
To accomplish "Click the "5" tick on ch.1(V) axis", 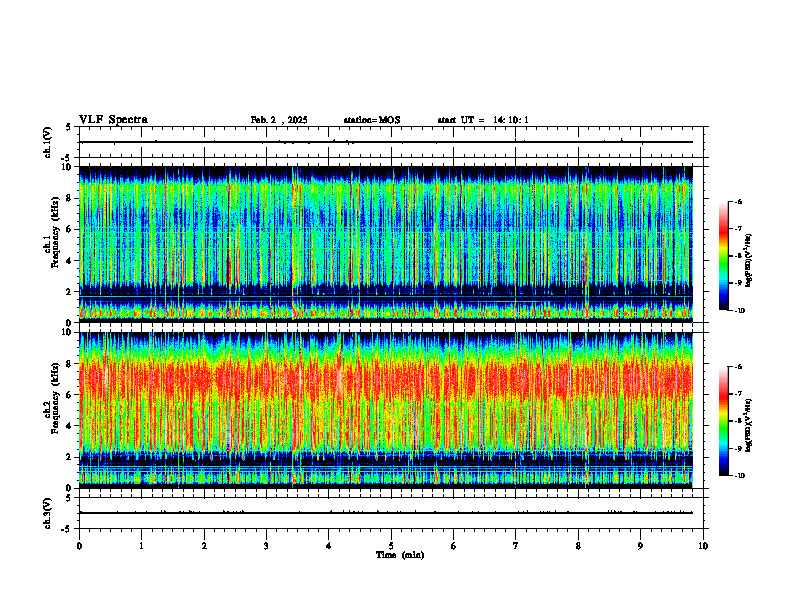I will [68, 127].
